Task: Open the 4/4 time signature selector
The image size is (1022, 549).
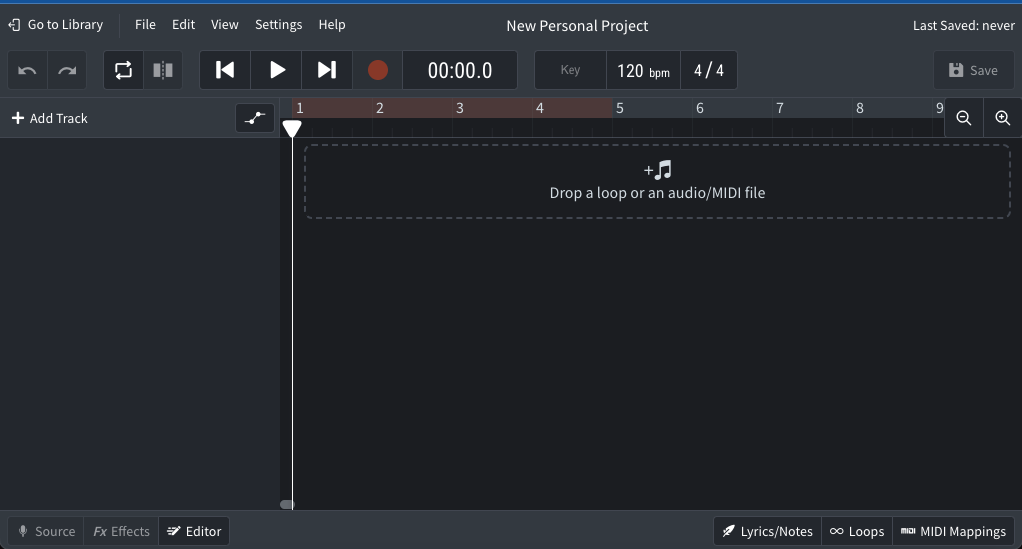Action: [708, 70]
